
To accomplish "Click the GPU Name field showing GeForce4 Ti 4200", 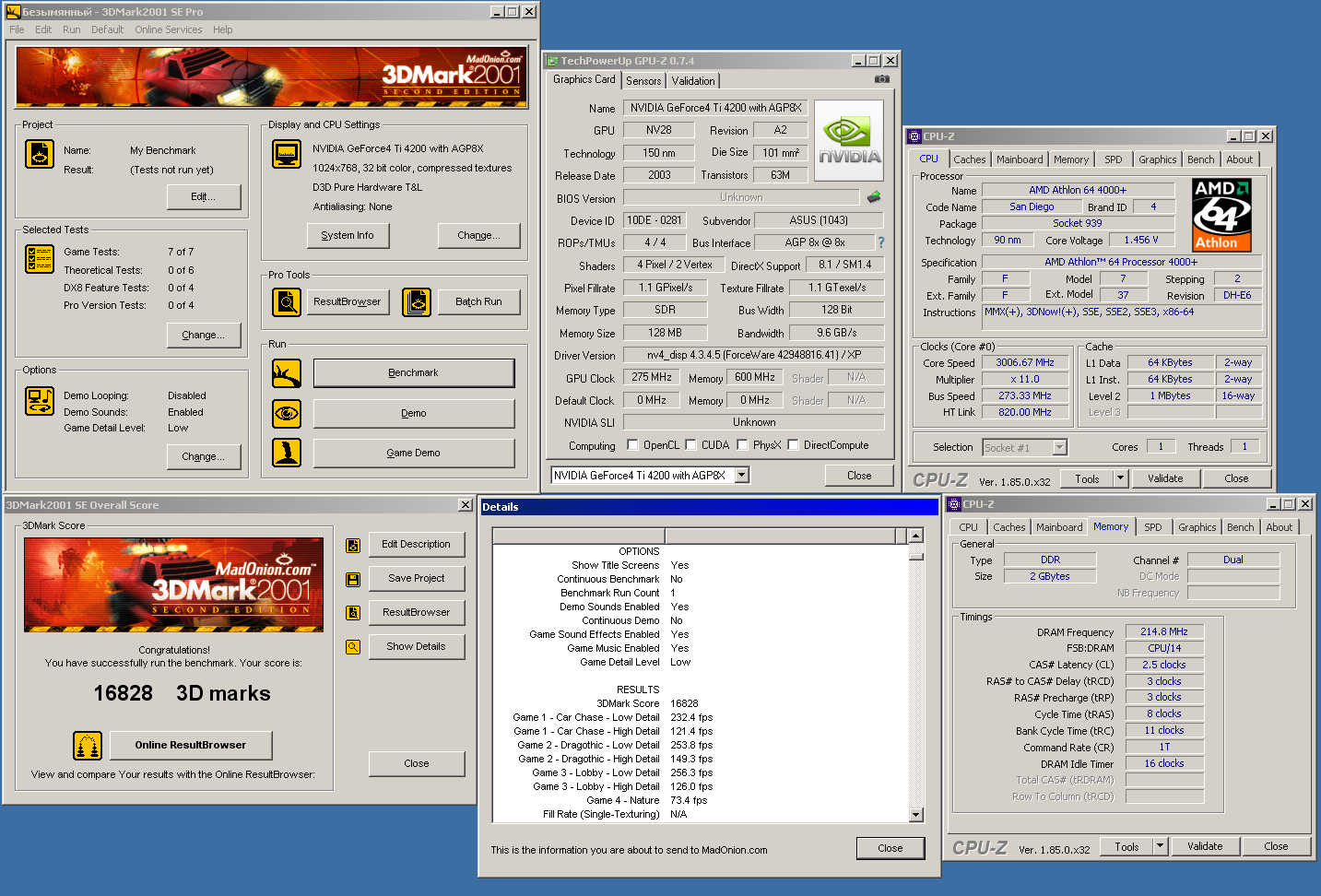I will pyautogui.click(x=715, y=108).
